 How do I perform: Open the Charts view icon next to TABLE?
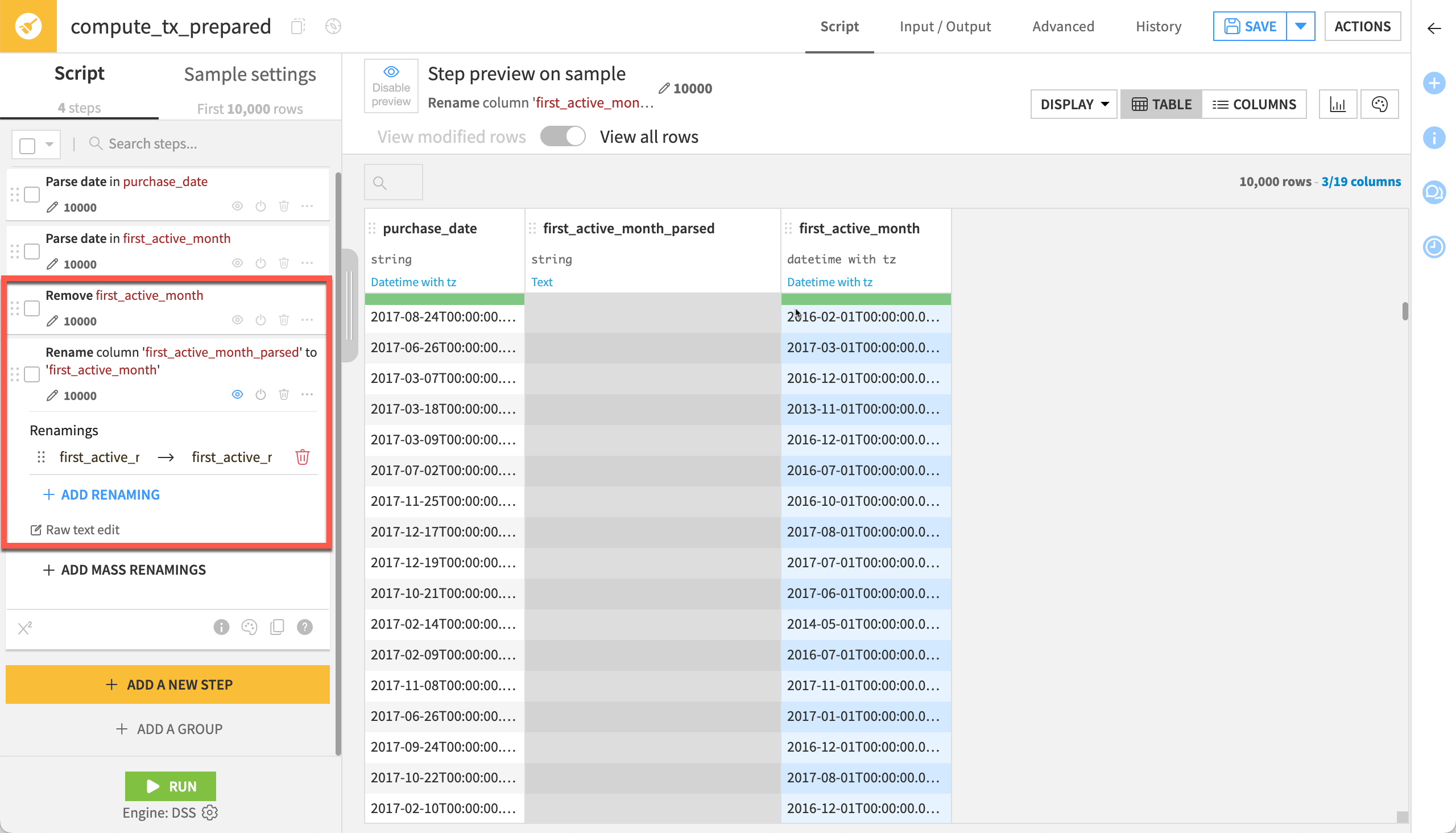tap(1338, 104)
